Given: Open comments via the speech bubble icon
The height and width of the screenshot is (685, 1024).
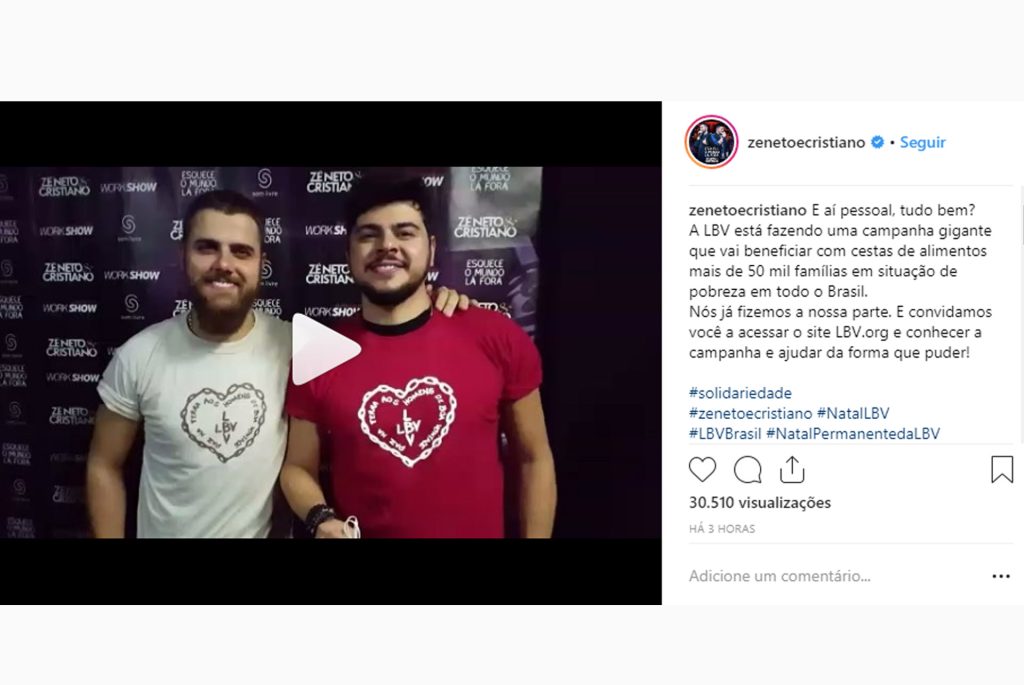Looking at the screenshot, I should pos(748,470).
